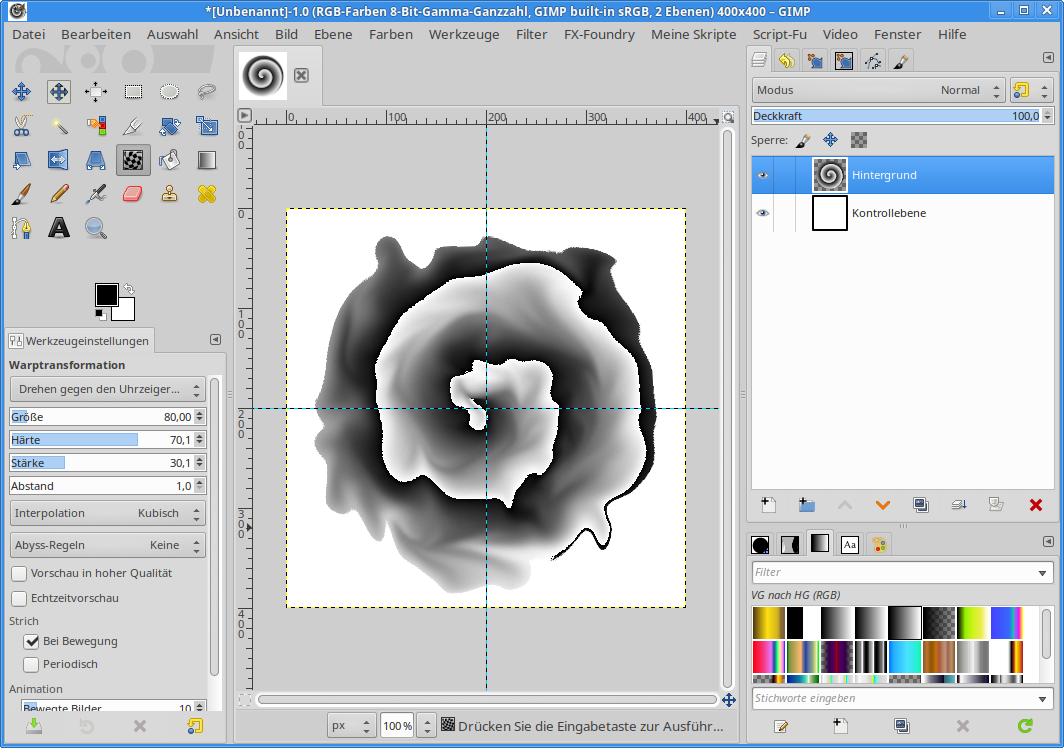
Task: Delete layer with the red X icon
Action: (1035, 505)
